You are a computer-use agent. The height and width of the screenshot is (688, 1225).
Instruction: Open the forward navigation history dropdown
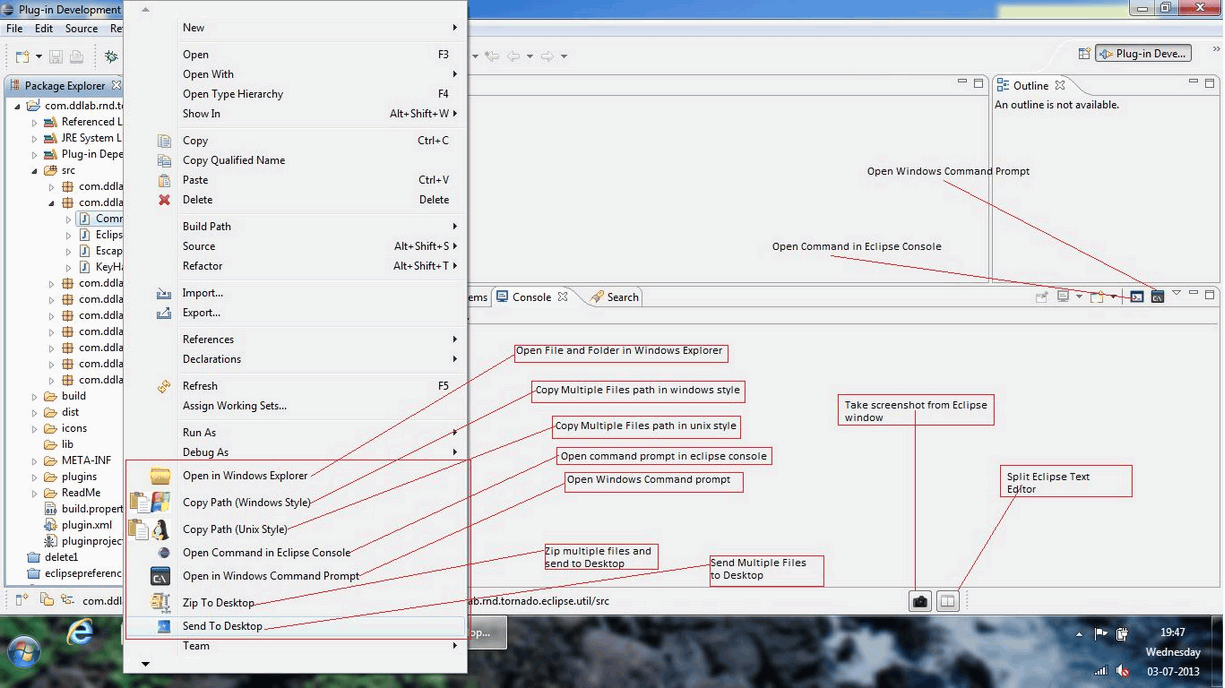pos(564,57)
